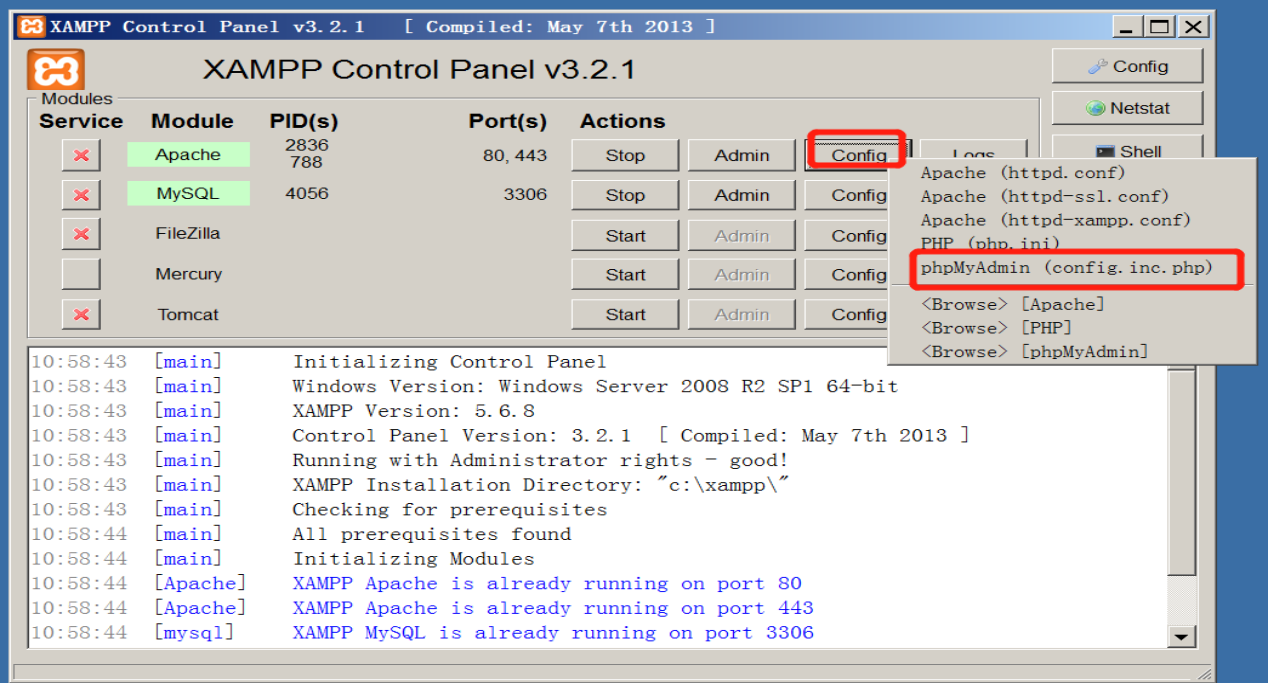The image size is (1268, 683).
Task: Click the title bar XAMPP icon
Action: 32,26
